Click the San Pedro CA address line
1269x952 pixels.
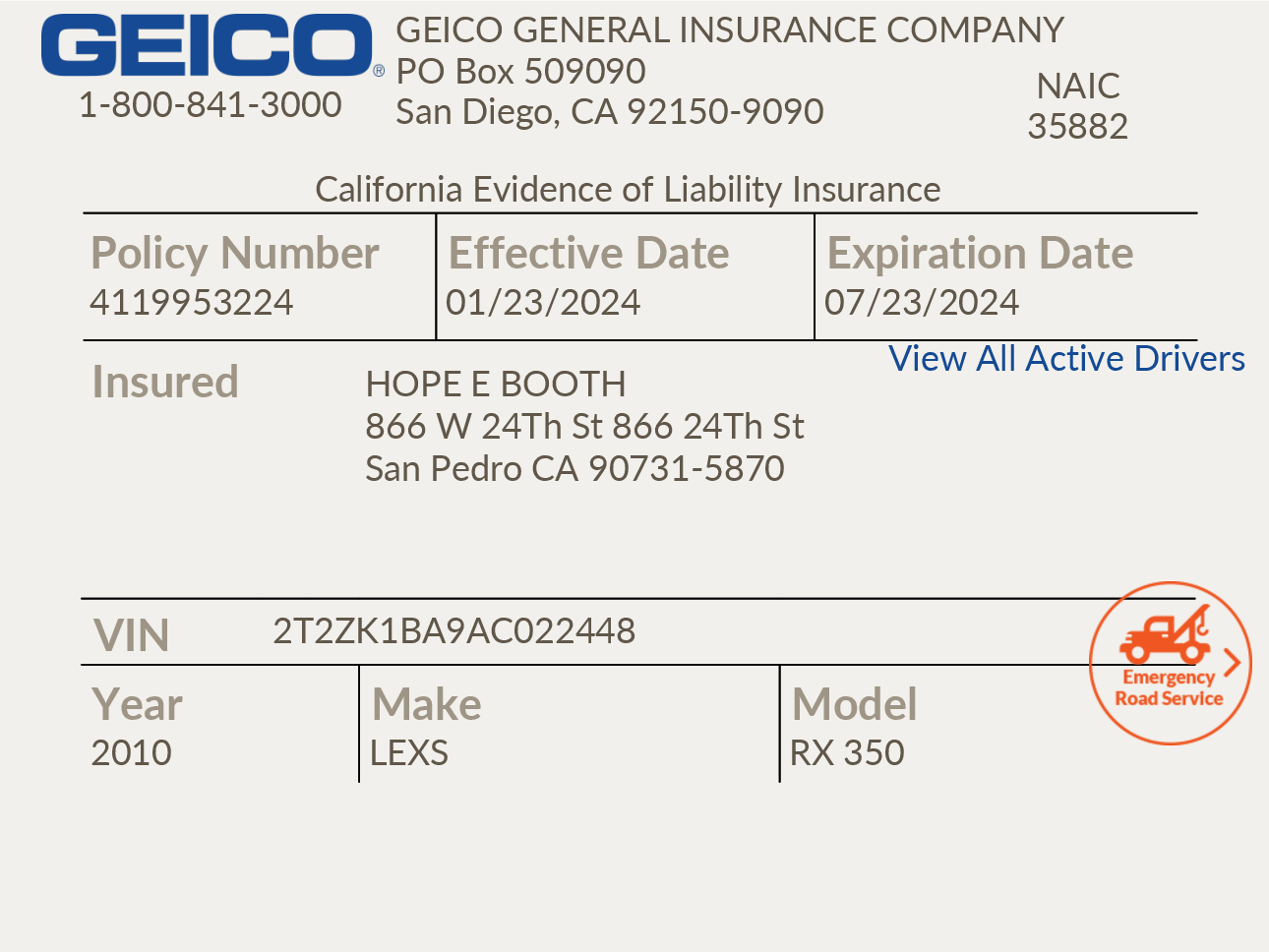tap(574, 468)
